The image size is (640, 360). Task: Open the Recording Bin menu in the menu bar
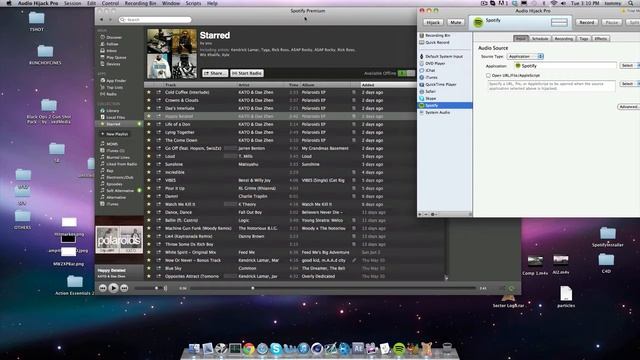tap(140, 3)
